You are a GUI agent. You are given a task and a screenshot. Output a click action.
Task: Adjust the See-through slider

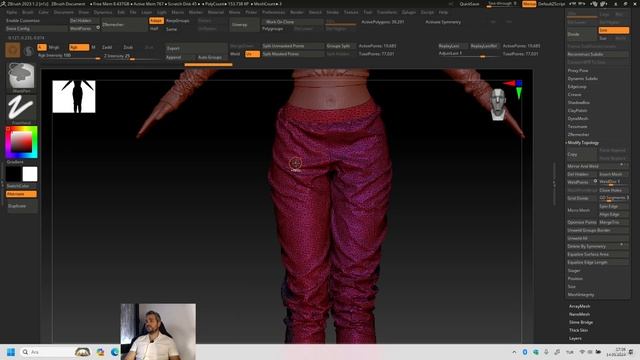(x=503, y=4)
